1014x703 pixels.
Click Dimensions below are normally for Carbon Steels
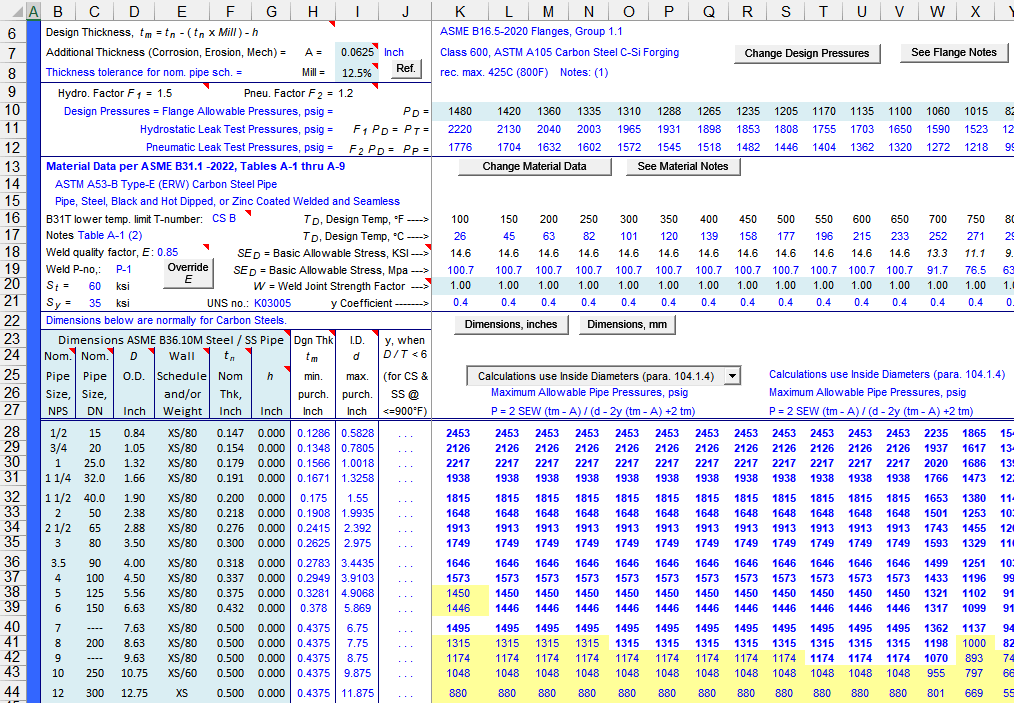tap(166, 320)
